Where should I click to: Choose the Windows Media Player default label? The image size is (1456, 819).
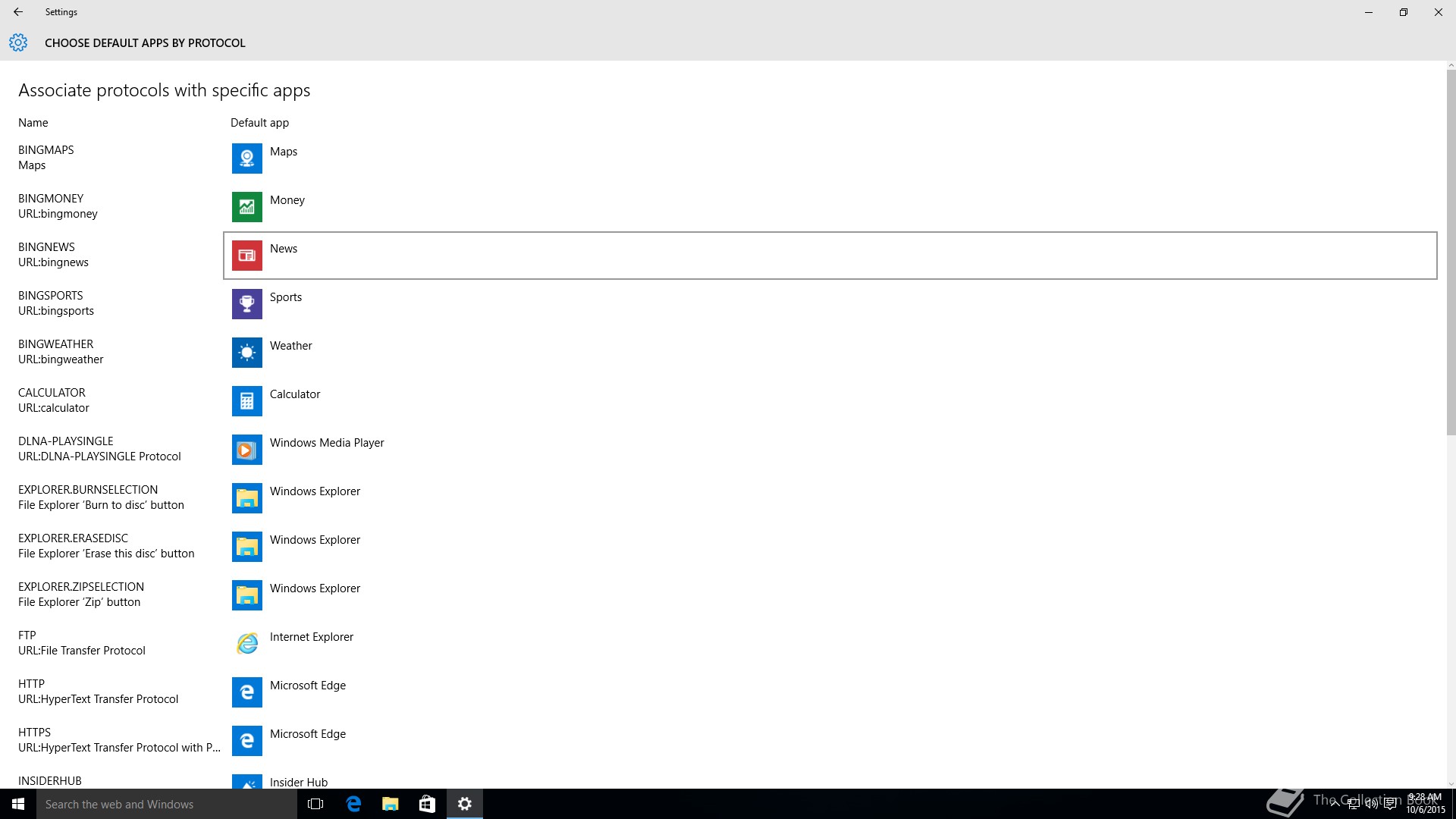[327, 443]
